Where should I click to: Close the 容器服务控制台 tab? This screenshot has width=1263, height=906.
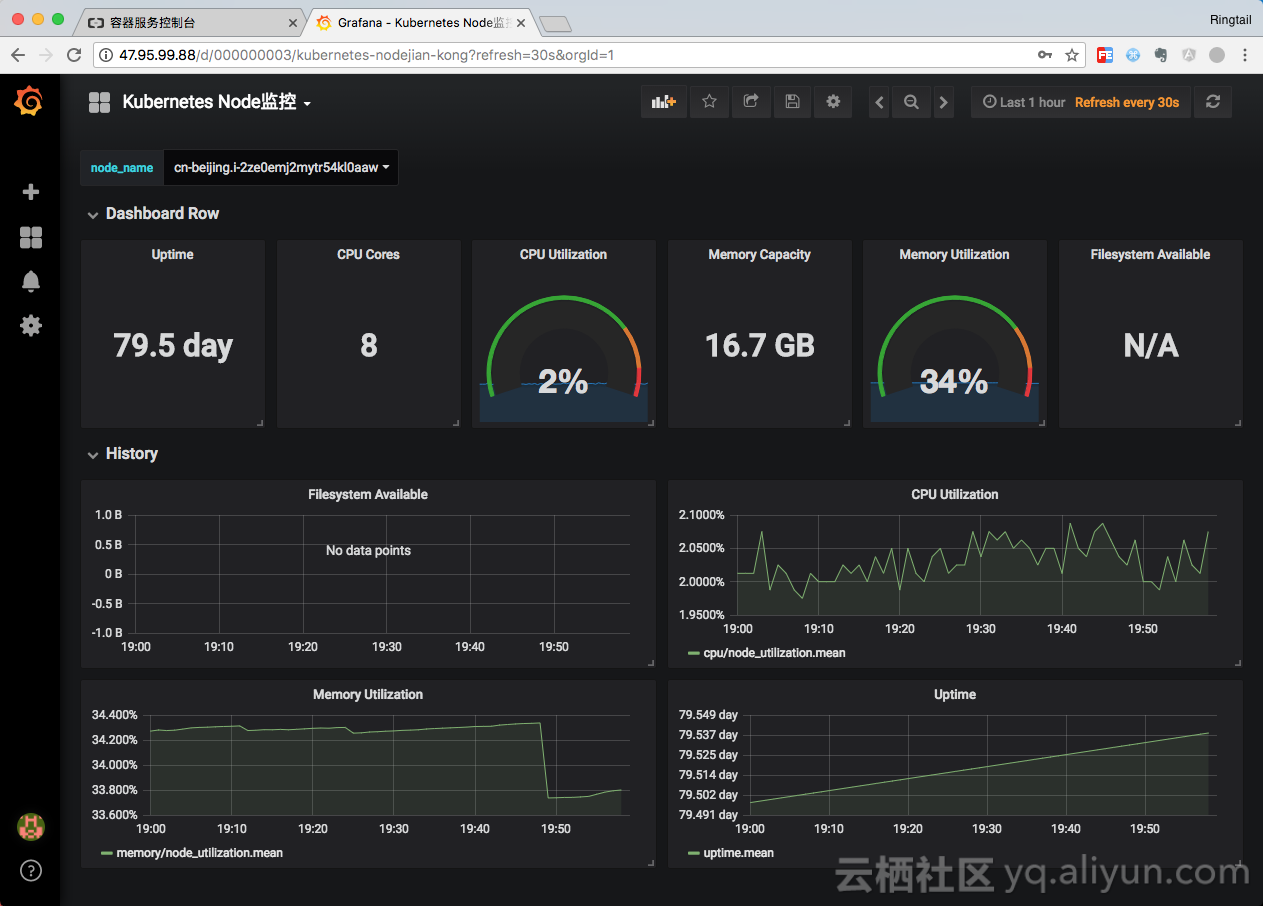pyautogui.click(x=293, y=22)
